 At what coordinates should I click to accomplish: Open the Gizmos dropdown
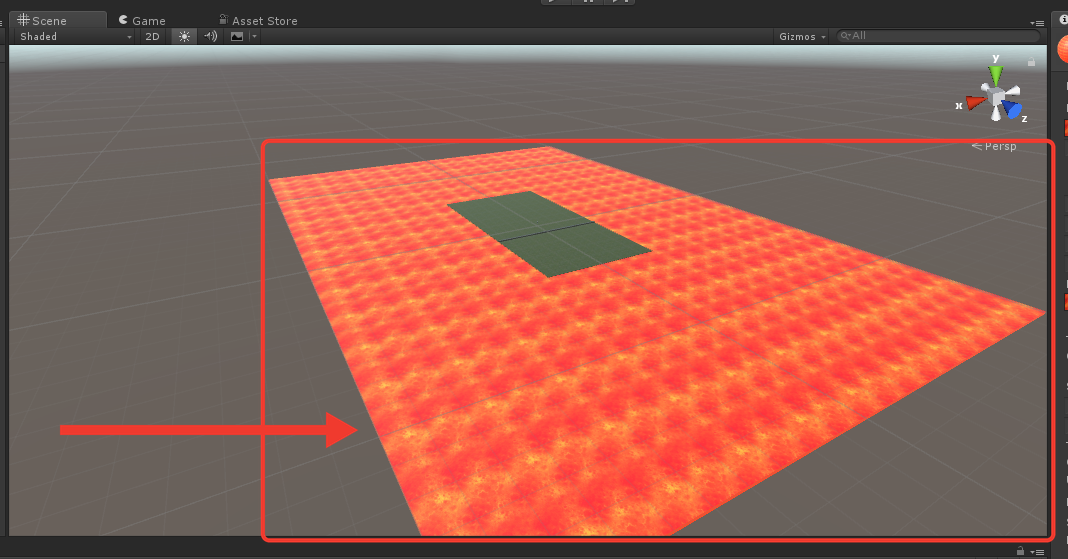coord(802,37)
